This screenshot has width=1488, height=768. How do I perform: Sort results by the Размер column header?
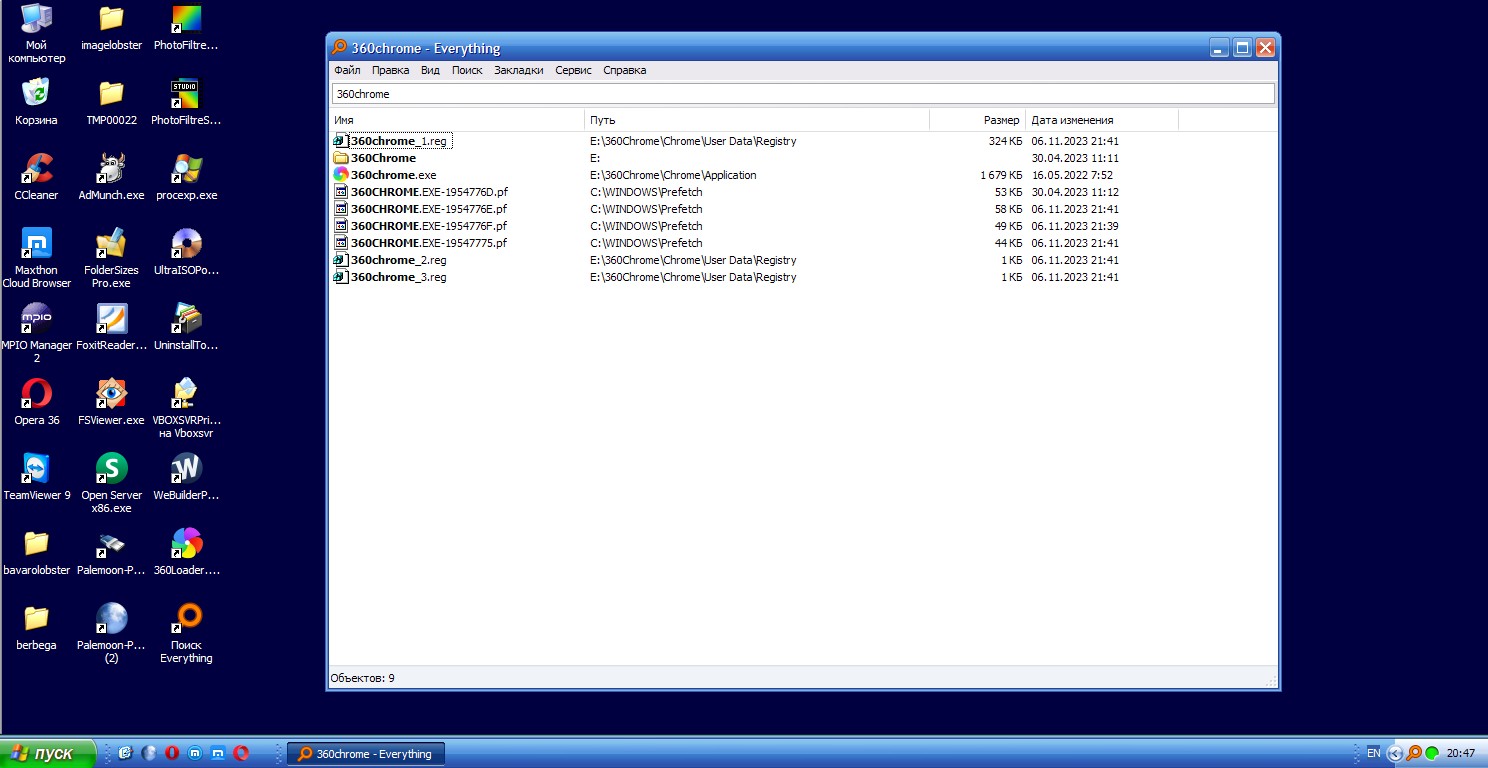[x=977, y=120]
